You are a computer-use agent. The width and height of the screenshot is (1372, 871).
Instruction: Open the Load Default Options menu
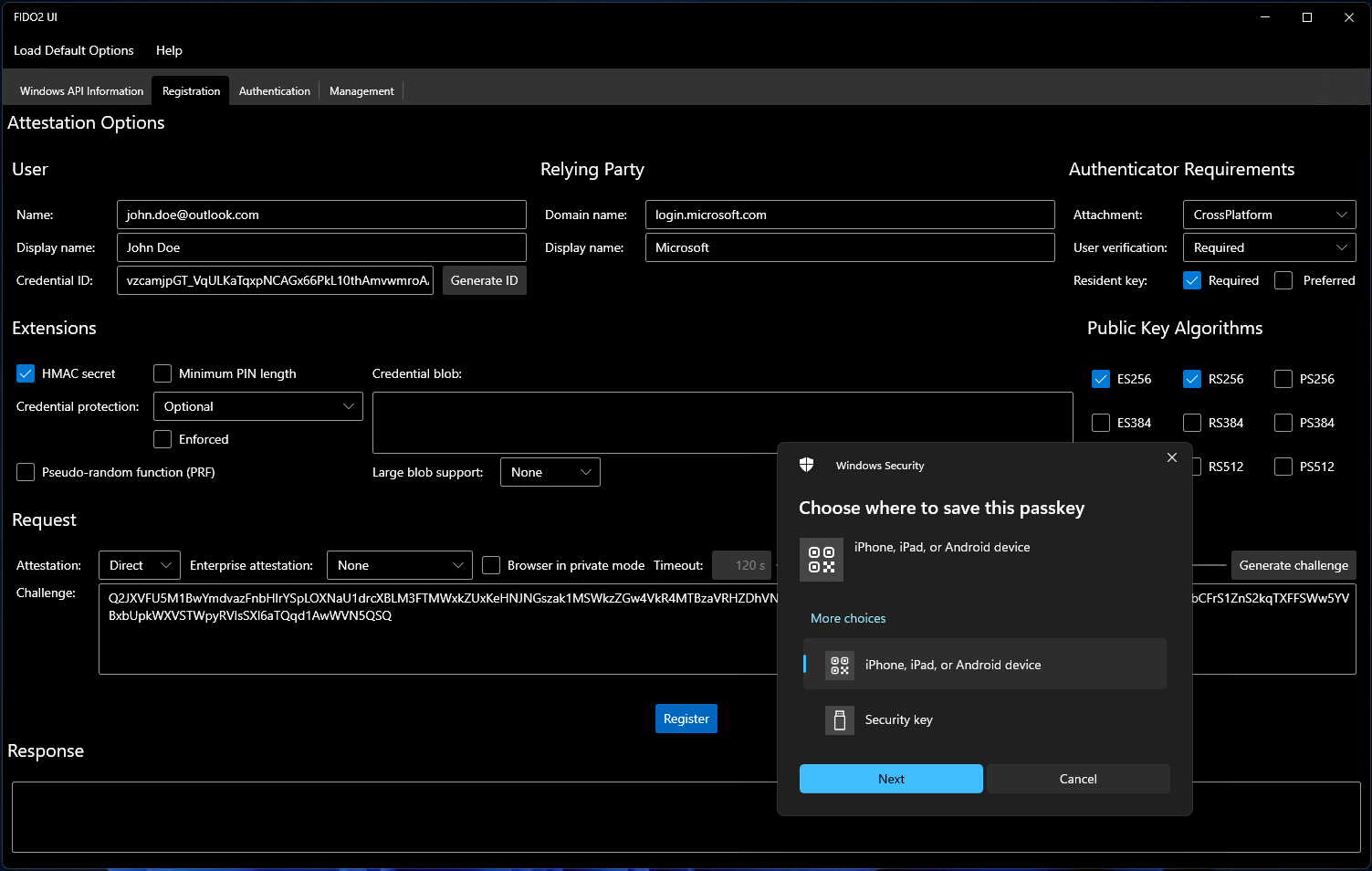pyautogui.click(x=74, y=50)
